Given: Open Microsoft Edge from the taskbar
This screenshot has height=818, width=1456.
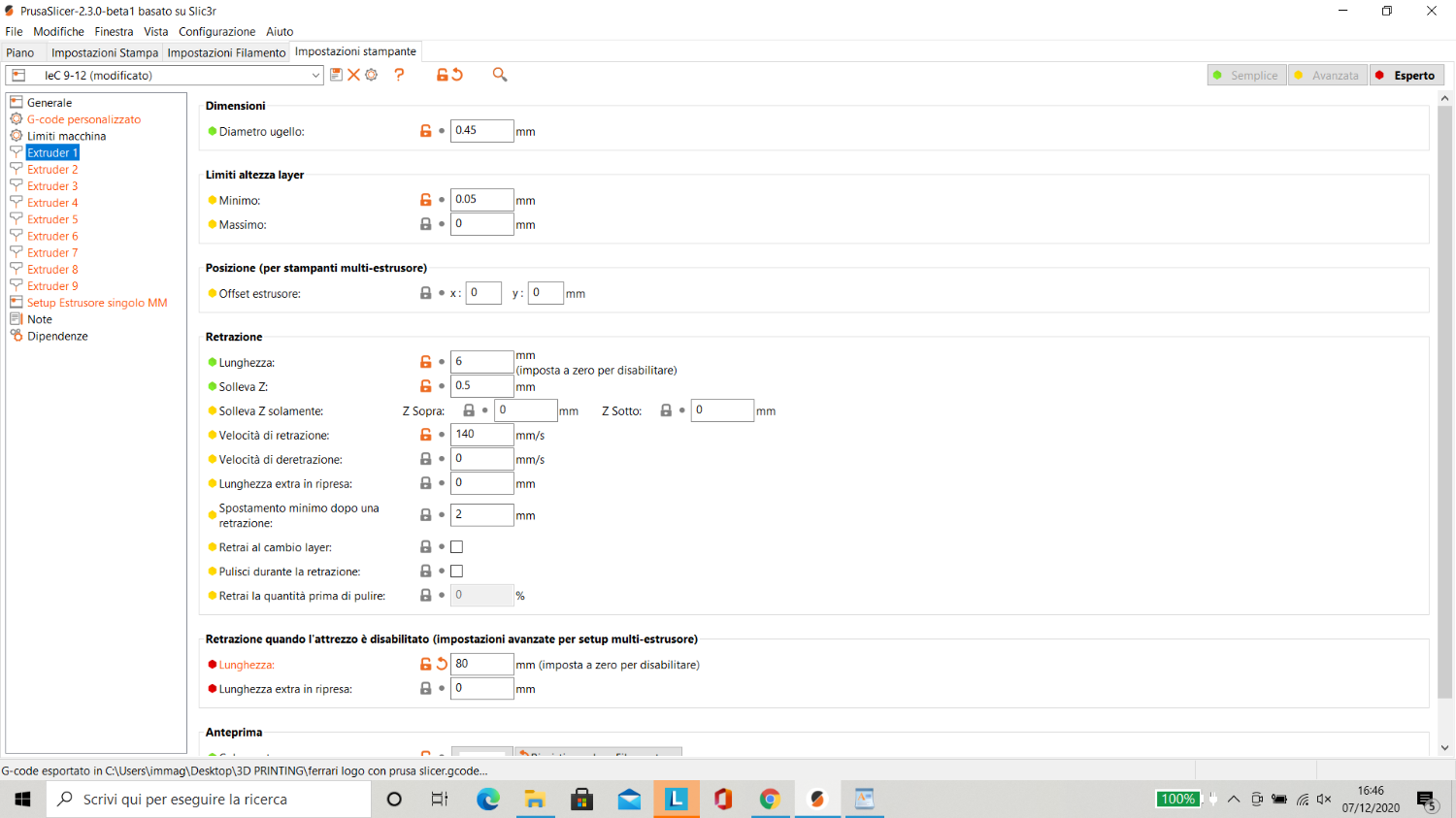Looking at the screenshot, I should 487,800.
